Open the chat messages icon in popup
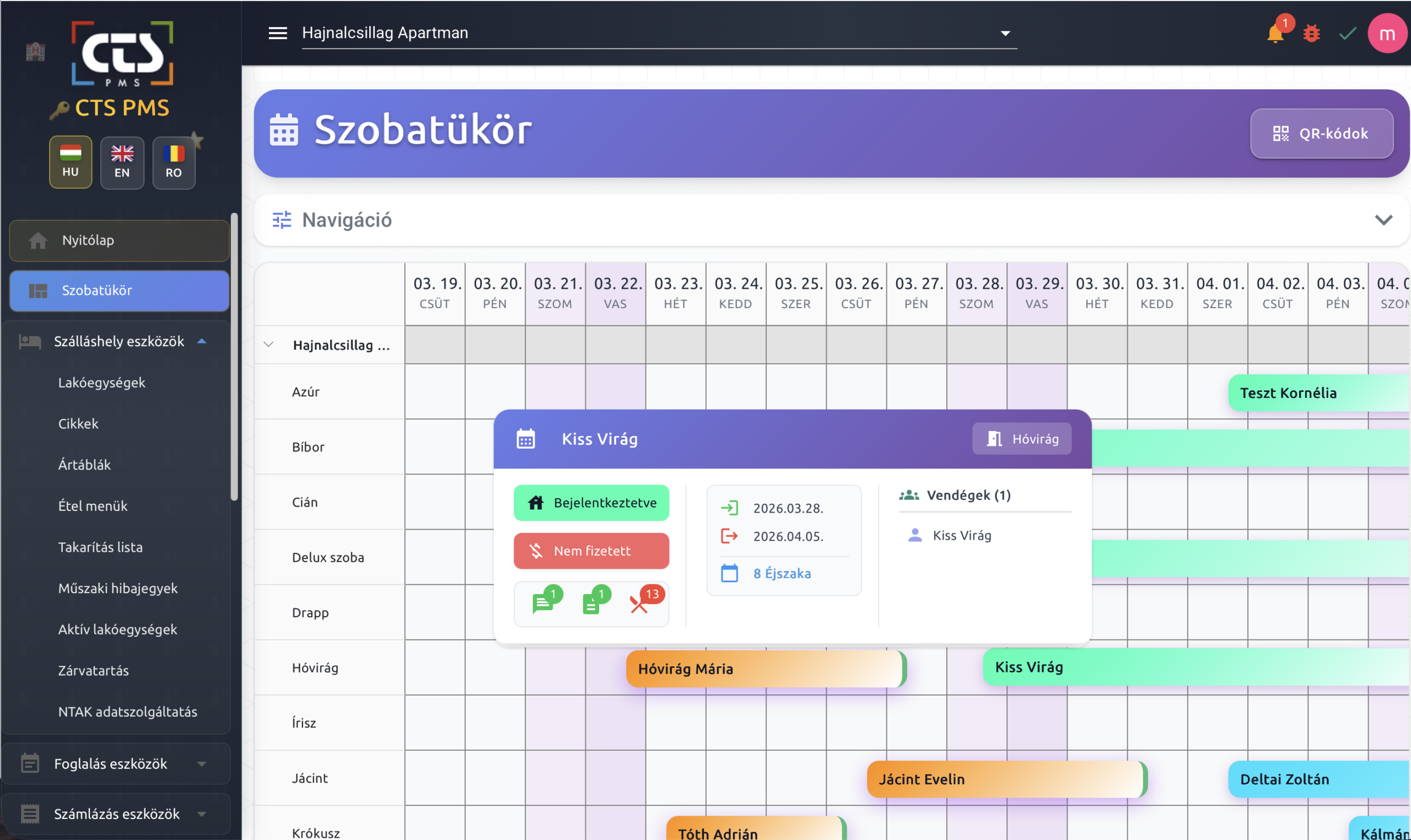 (543, 604)
